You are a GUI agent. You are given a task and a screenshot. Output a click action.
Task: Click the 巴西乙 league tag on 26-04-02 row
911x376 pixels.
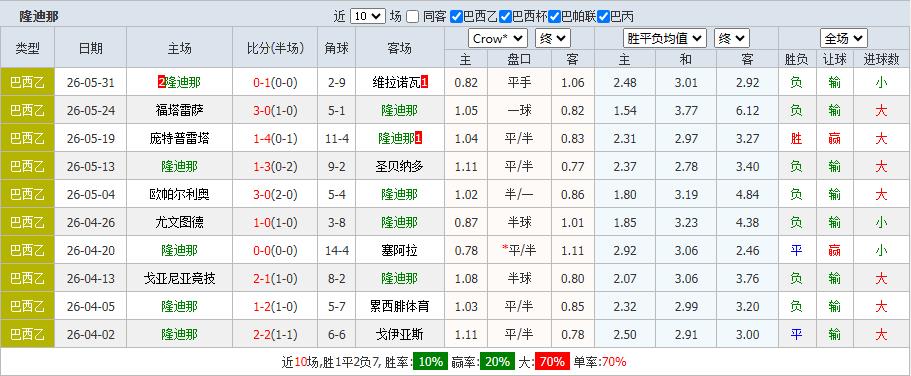(27, 334)
